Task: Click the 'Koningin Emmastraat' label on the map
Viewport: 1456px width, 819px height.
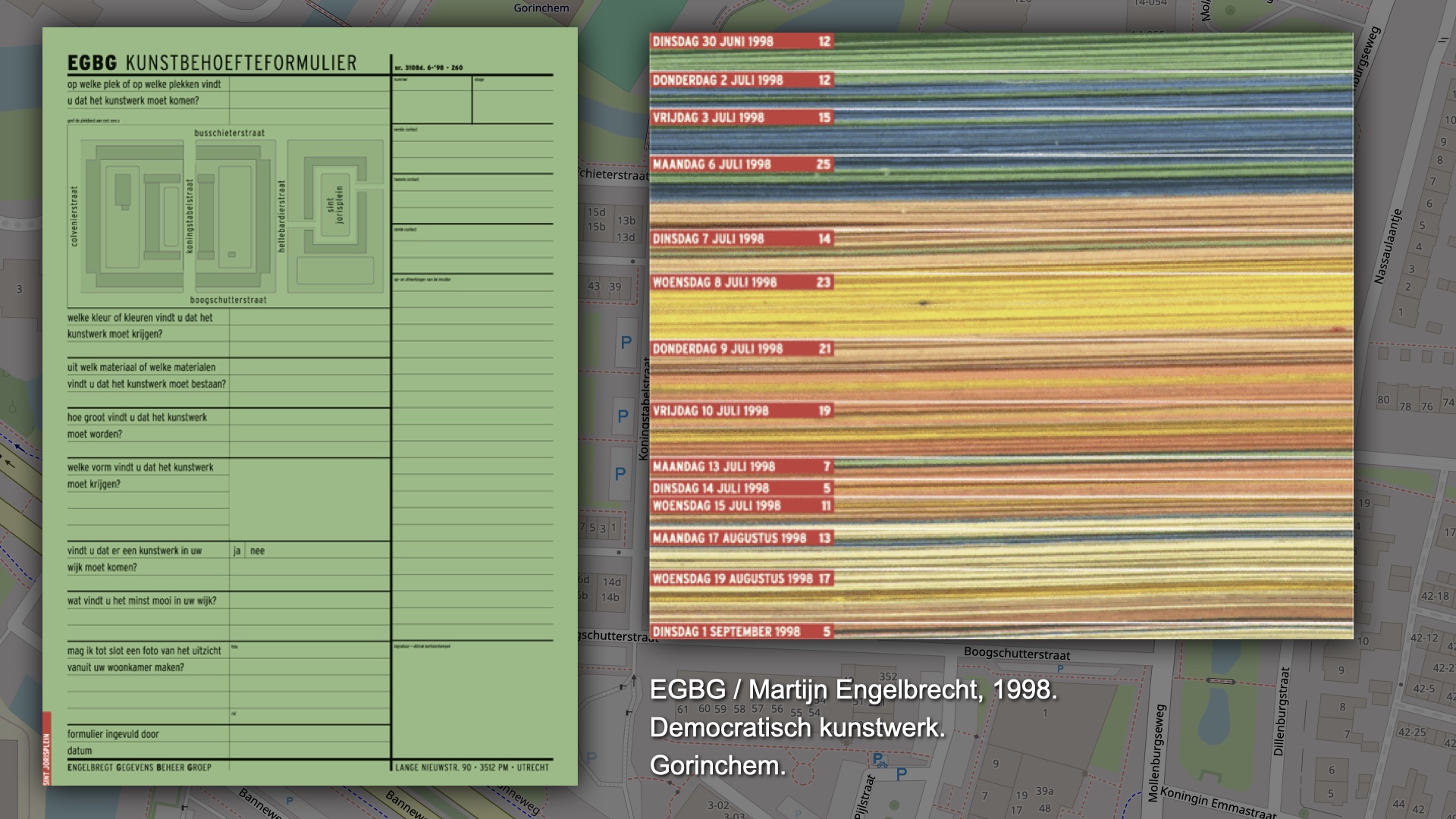Action: click(x=1218, y=803)
